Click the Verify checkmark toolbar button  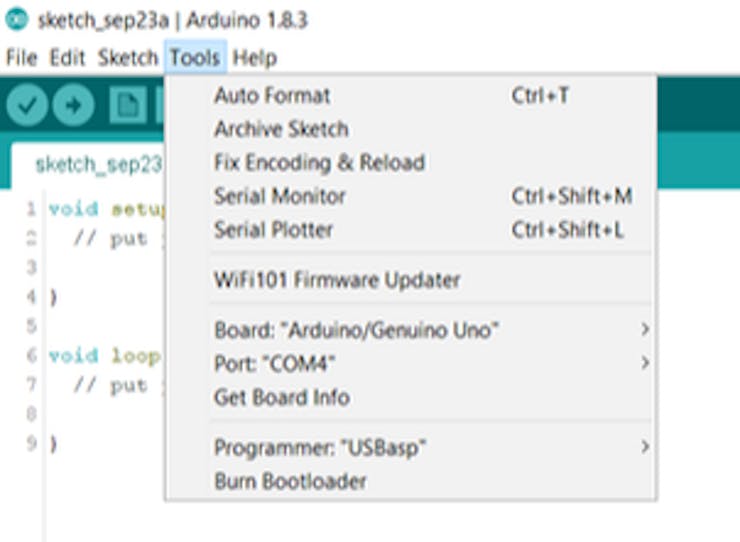27,105
